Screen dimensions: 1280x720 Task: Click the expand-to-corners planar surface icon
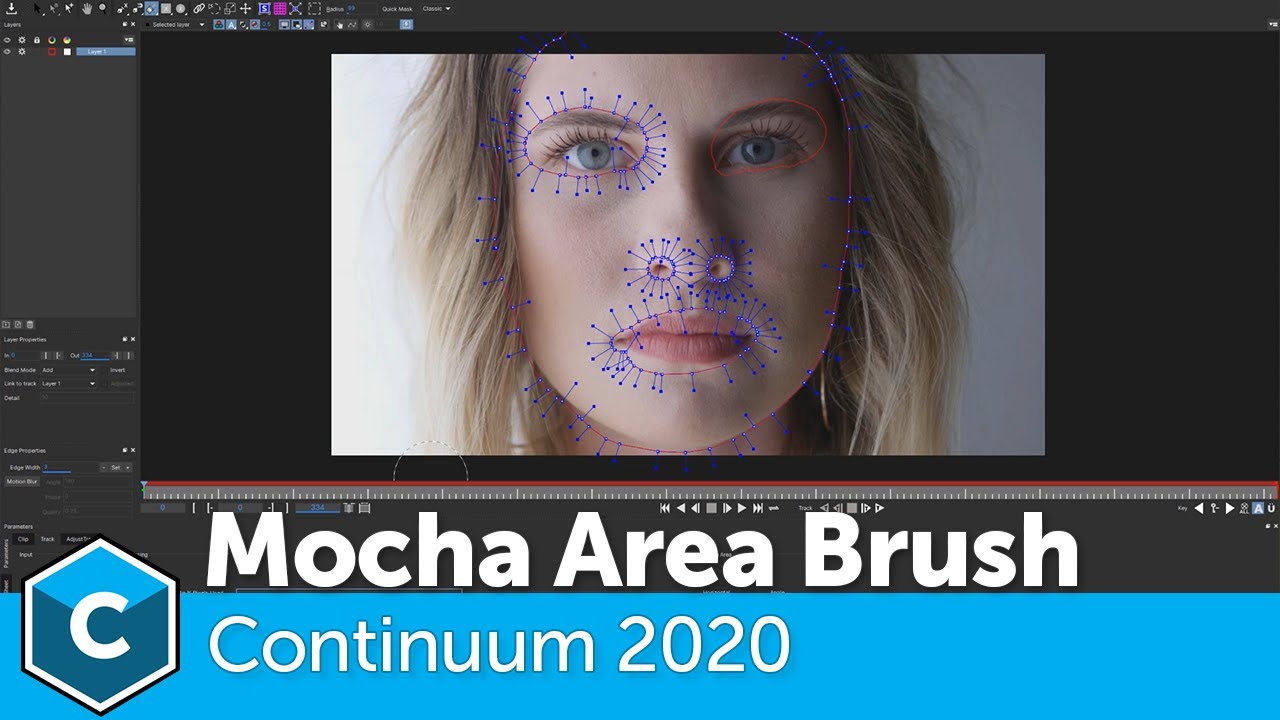pyautogui.click(x=296, y=8)
